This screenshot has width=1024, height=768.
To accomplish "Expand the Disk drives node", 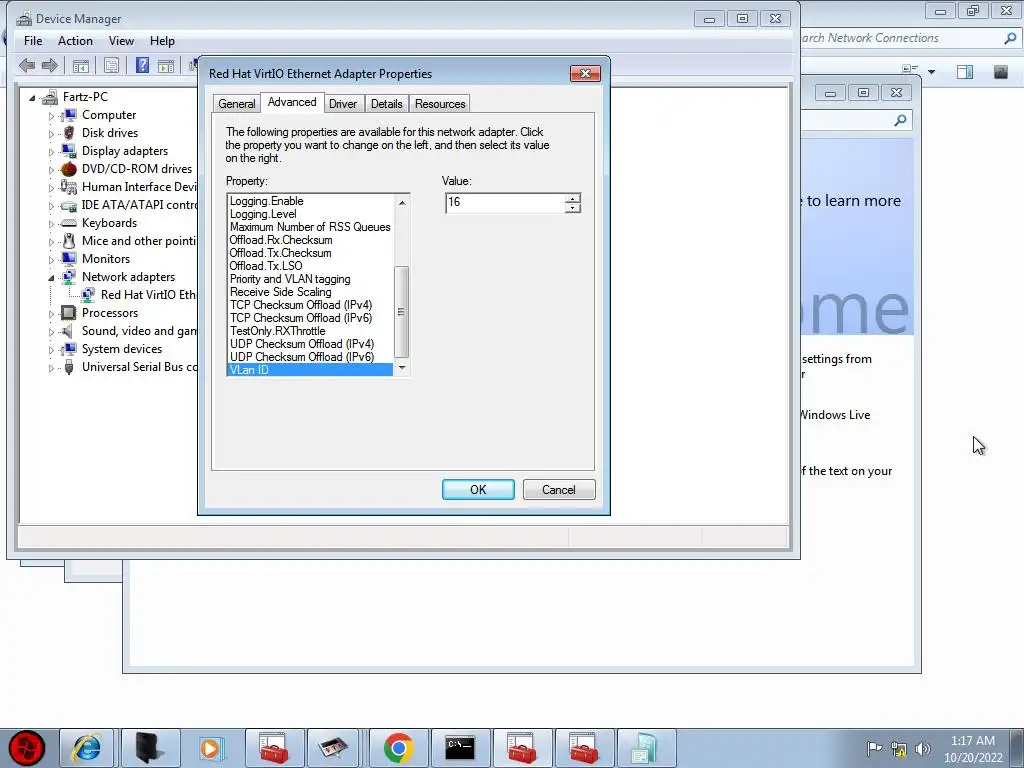I will (51, 133).
